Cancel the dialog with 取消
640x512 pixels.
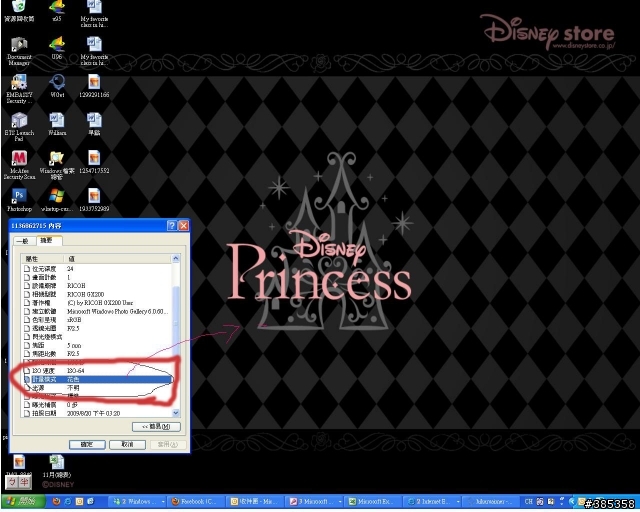click(x=127, y=444)
